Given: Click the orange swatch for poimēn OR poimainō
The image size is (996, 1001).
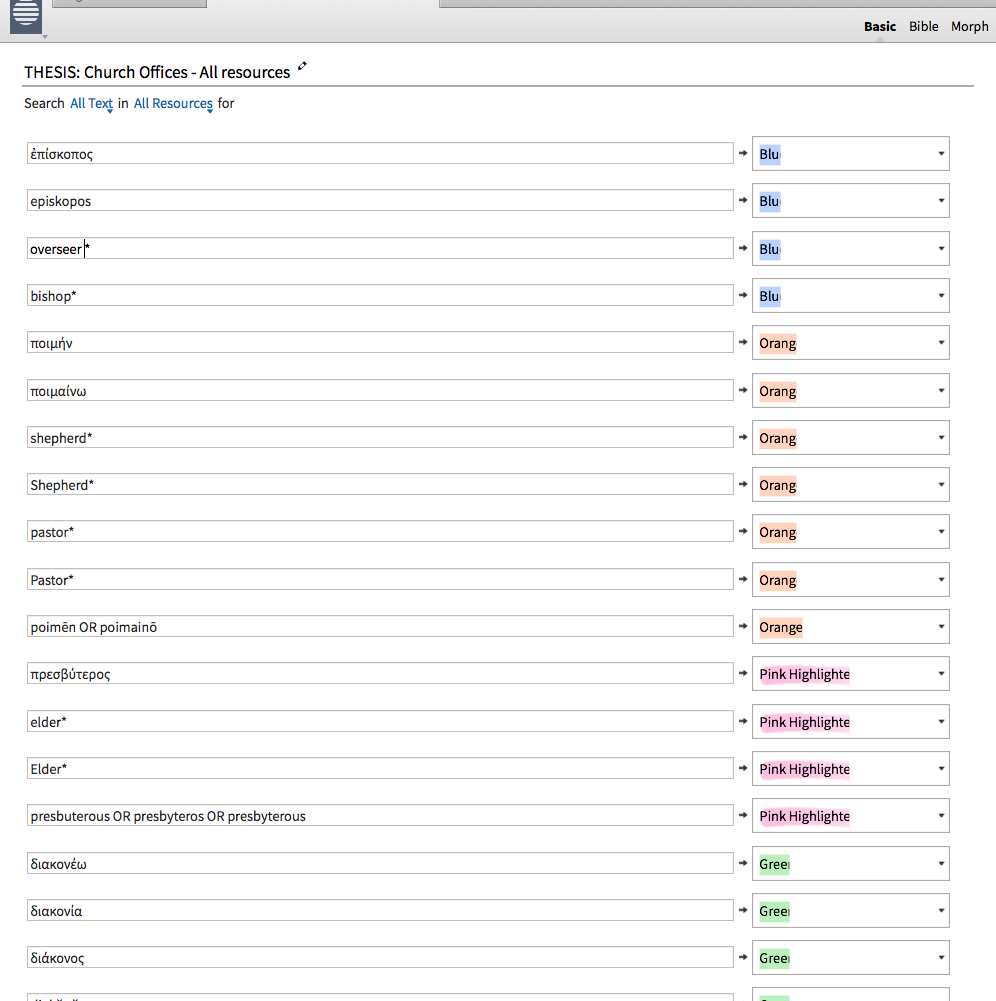Looking at the screenshot, I should tap(780, 628).
